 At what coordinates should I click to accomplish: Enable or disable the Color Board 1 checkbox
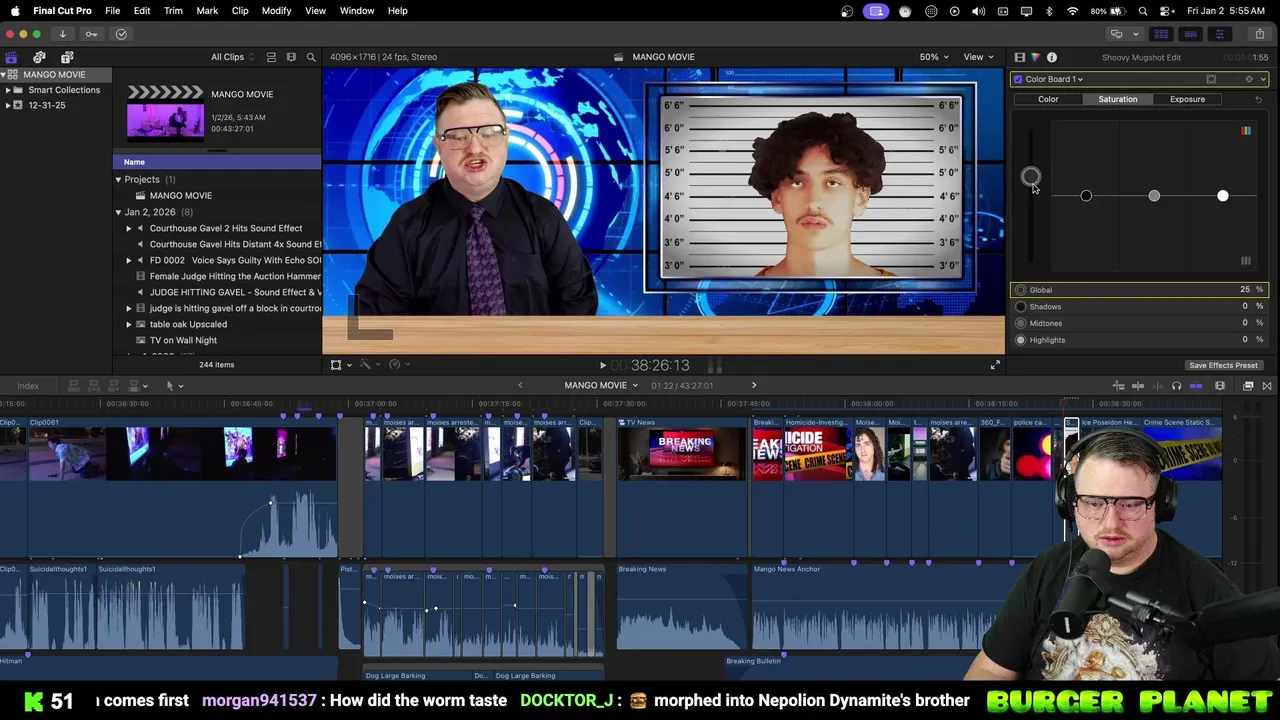(1018, 79)
